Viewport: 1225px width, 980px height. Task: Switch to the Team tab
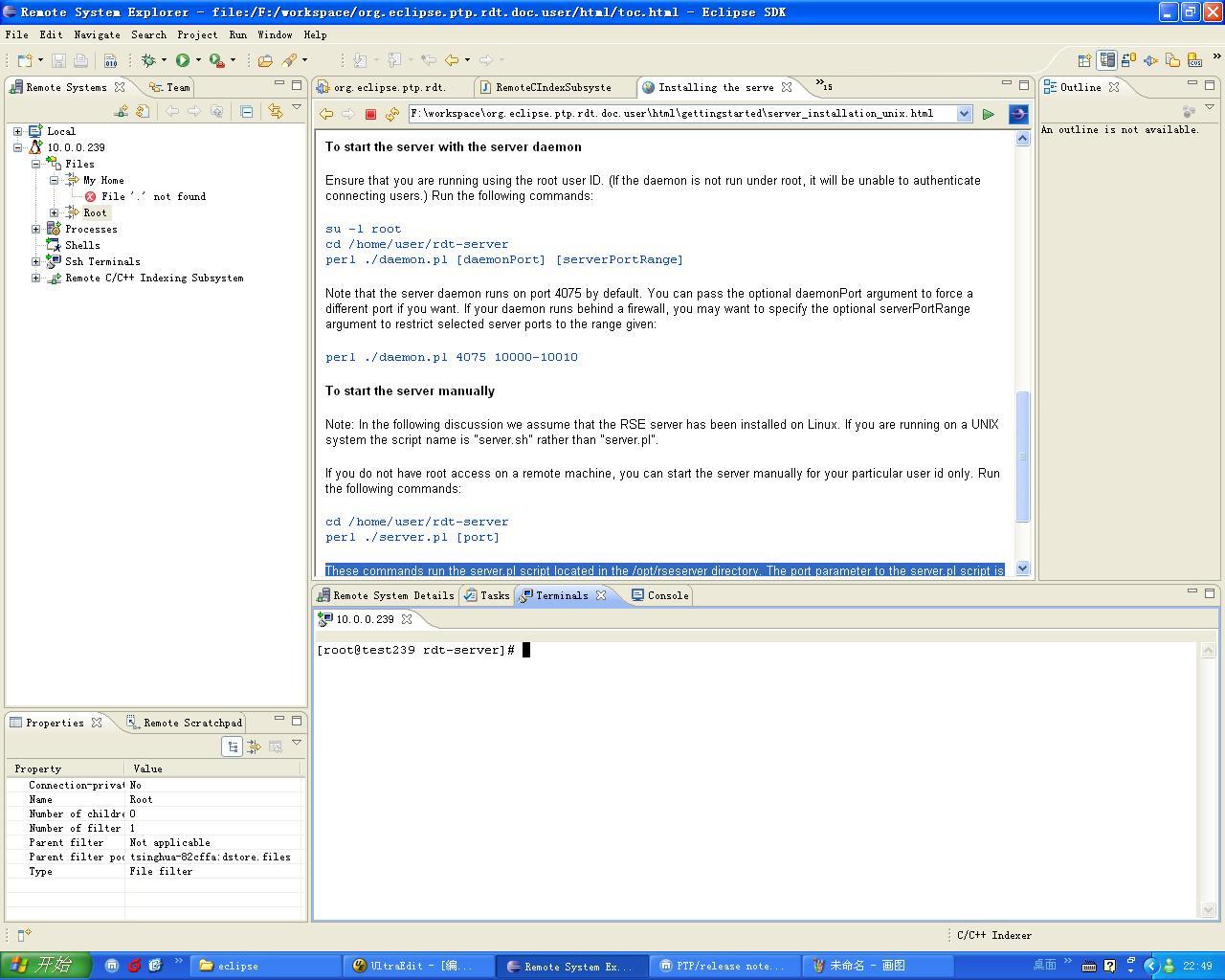(x=169, y=87)
